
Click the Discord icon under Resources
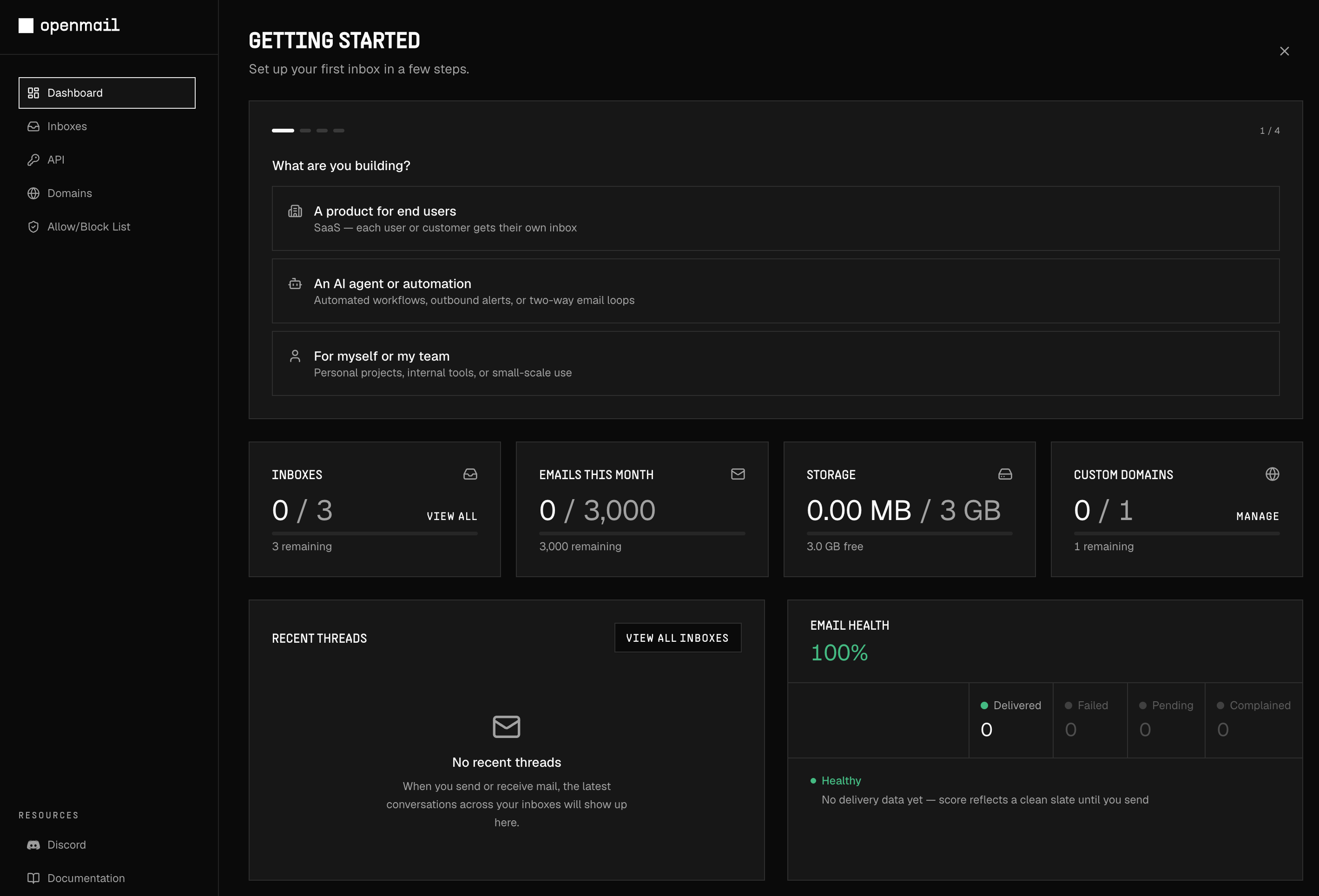tap(33, 844)
